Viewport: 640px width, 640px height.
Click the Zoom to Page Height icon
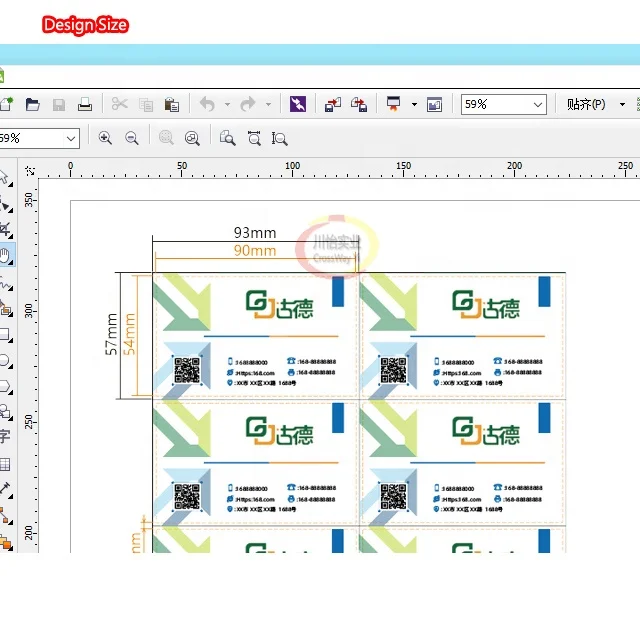pyautogui.click(x=280, y=139)
